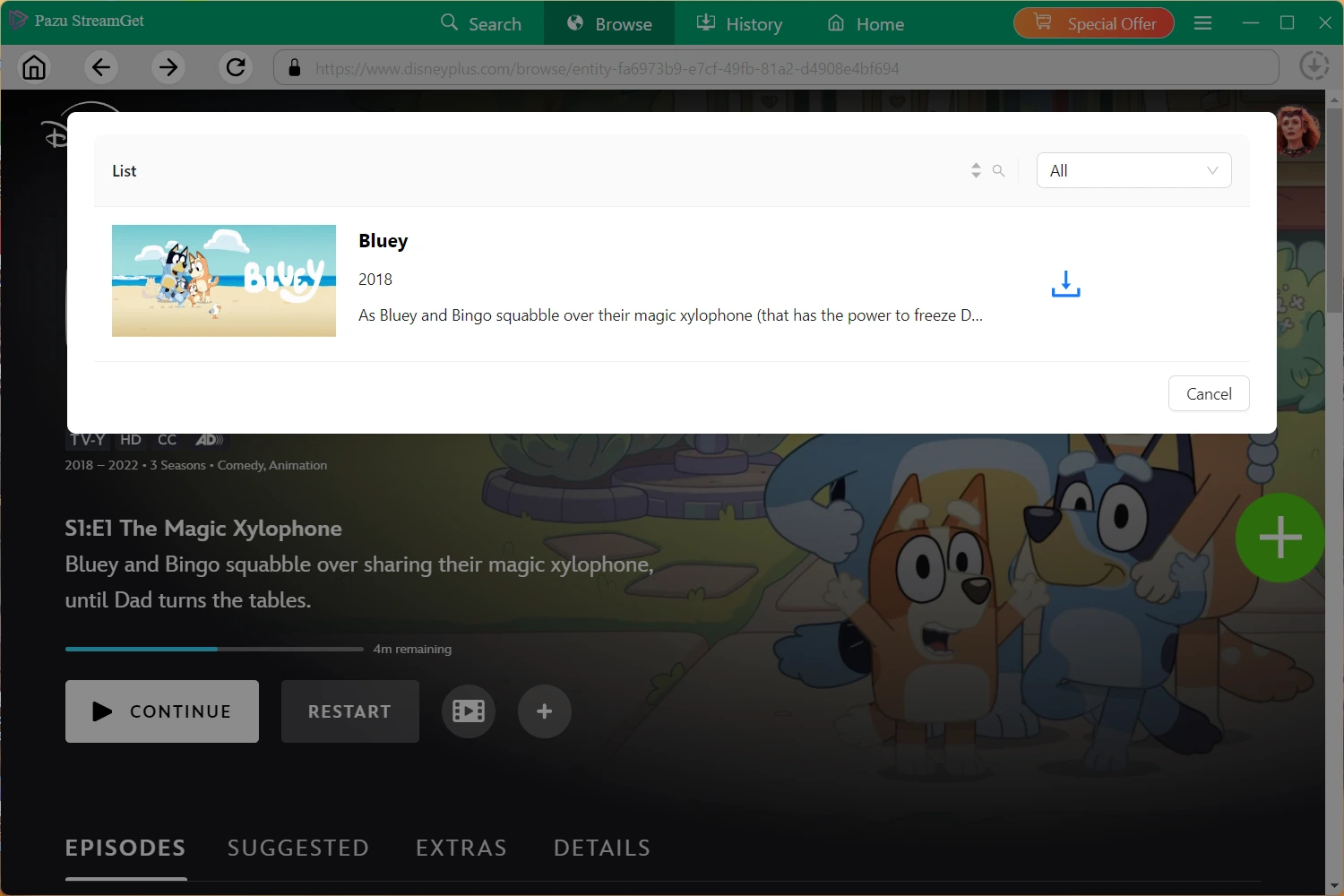The image size is (1344, 896).
Task: Open the search icon in the List header
Action: tap(998, 170)
